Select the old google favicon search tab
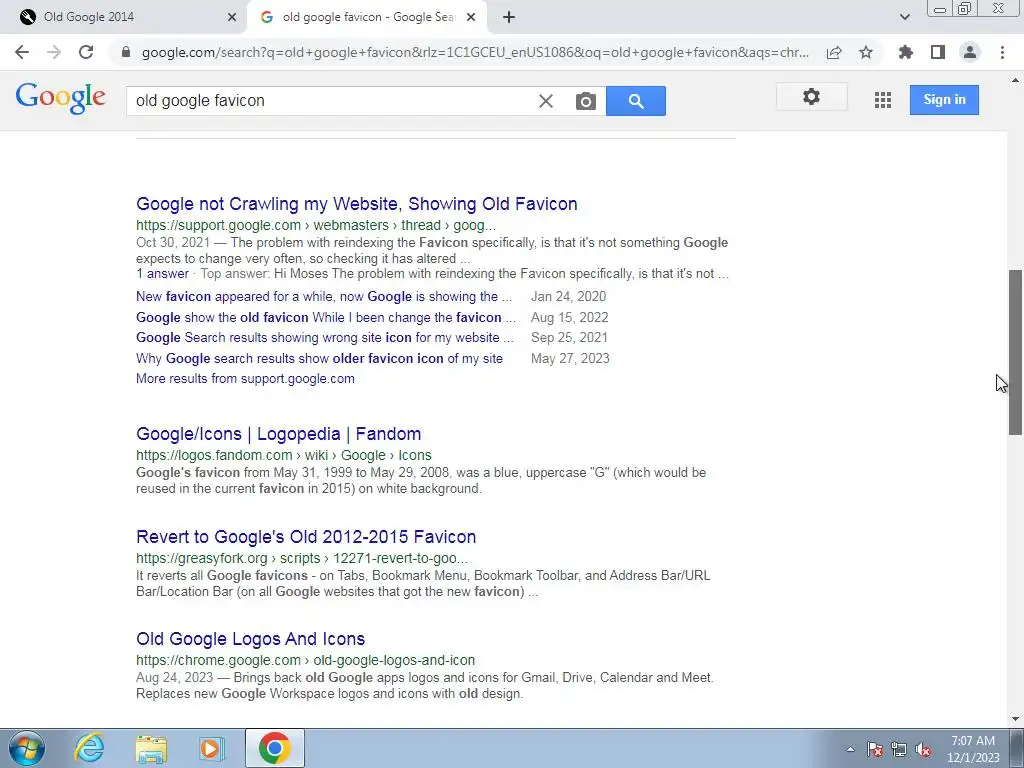This screenshot has width=1024, height=768. (367, 17)
